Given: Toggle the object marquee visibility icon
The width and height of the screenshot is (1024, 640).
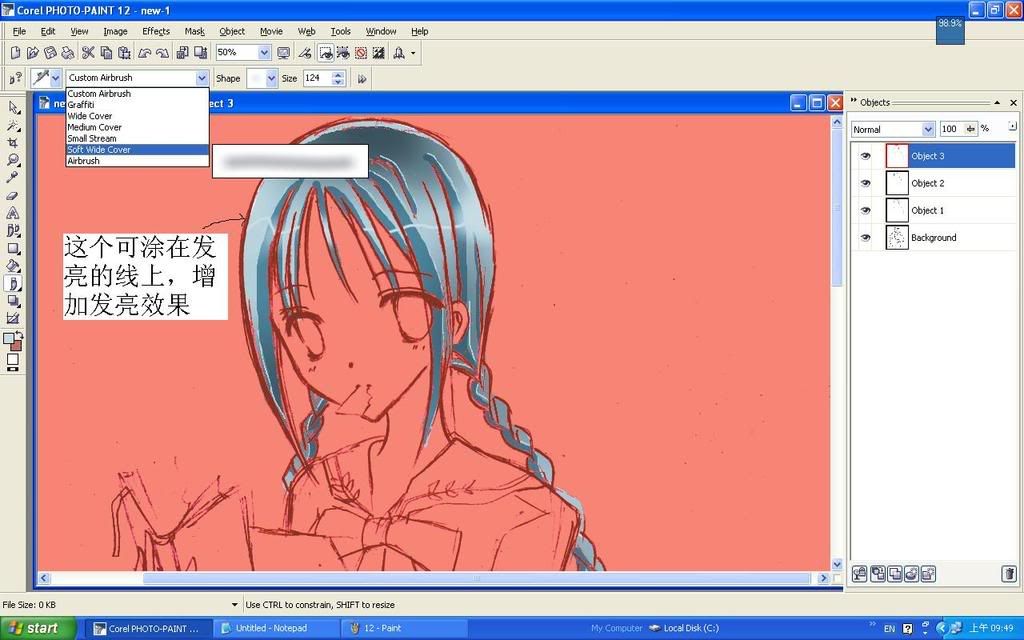Looking at the screenshot, I should coord(343,52).
